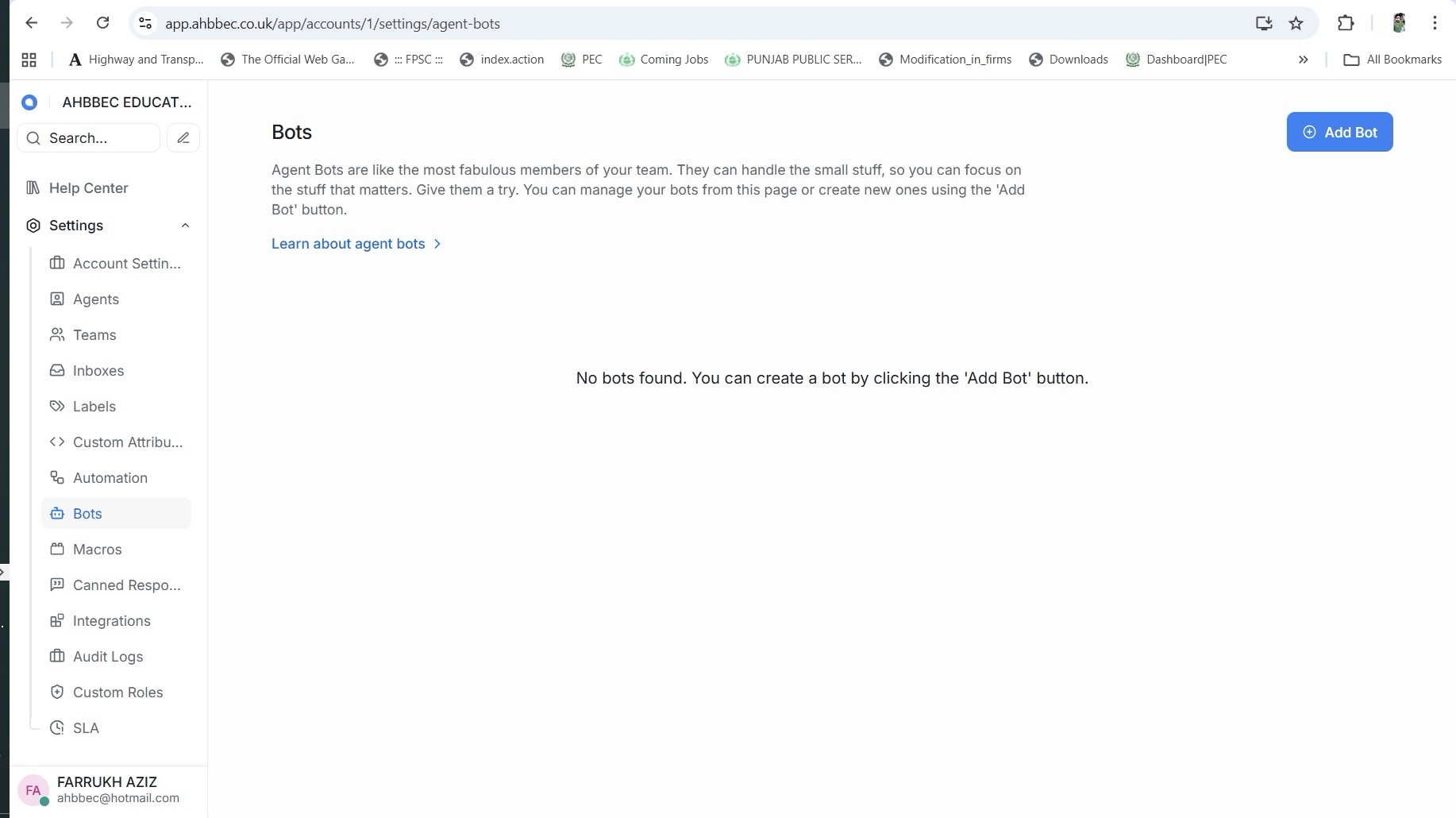This screenshot has width=1456, height=818.
Task: Collapse the Settings section chevron
Action: click(x=185, y=226)
